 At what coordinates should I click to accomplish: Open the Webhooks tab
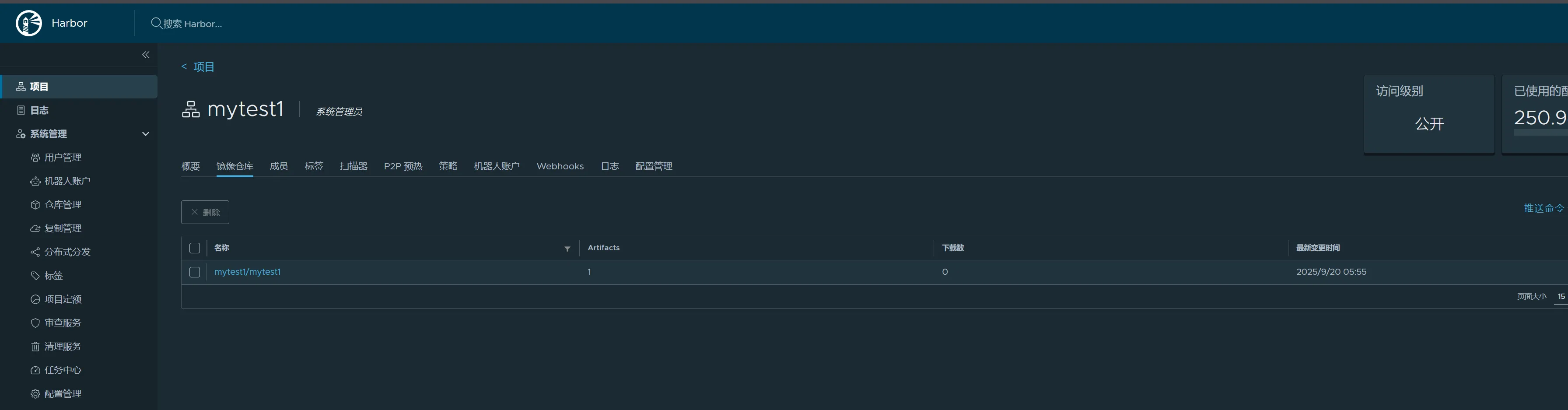coord(560,166)
